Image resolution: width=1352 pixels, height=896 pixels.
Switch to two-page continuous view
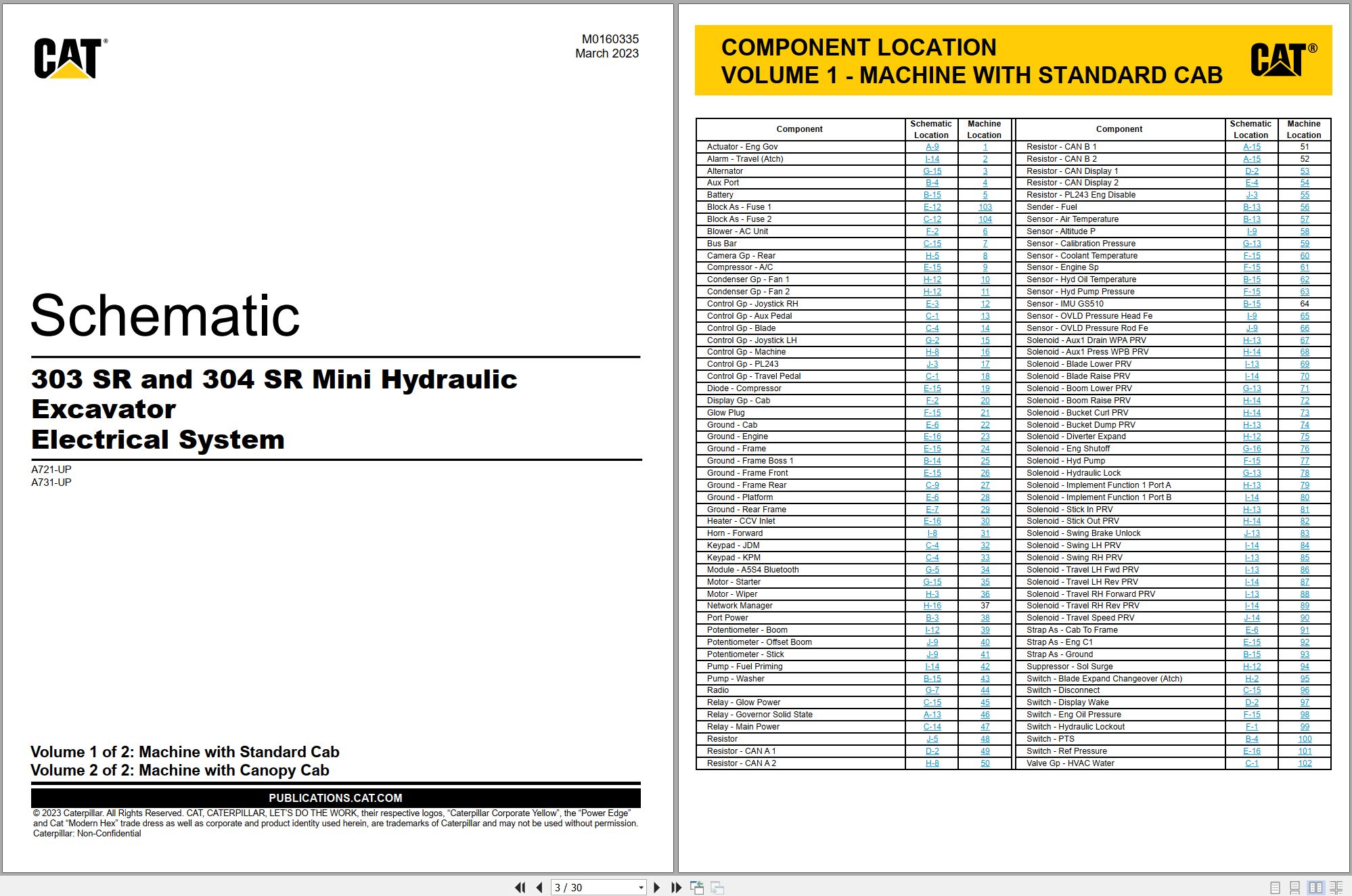pyautogui.click(x=1336, y=887)
